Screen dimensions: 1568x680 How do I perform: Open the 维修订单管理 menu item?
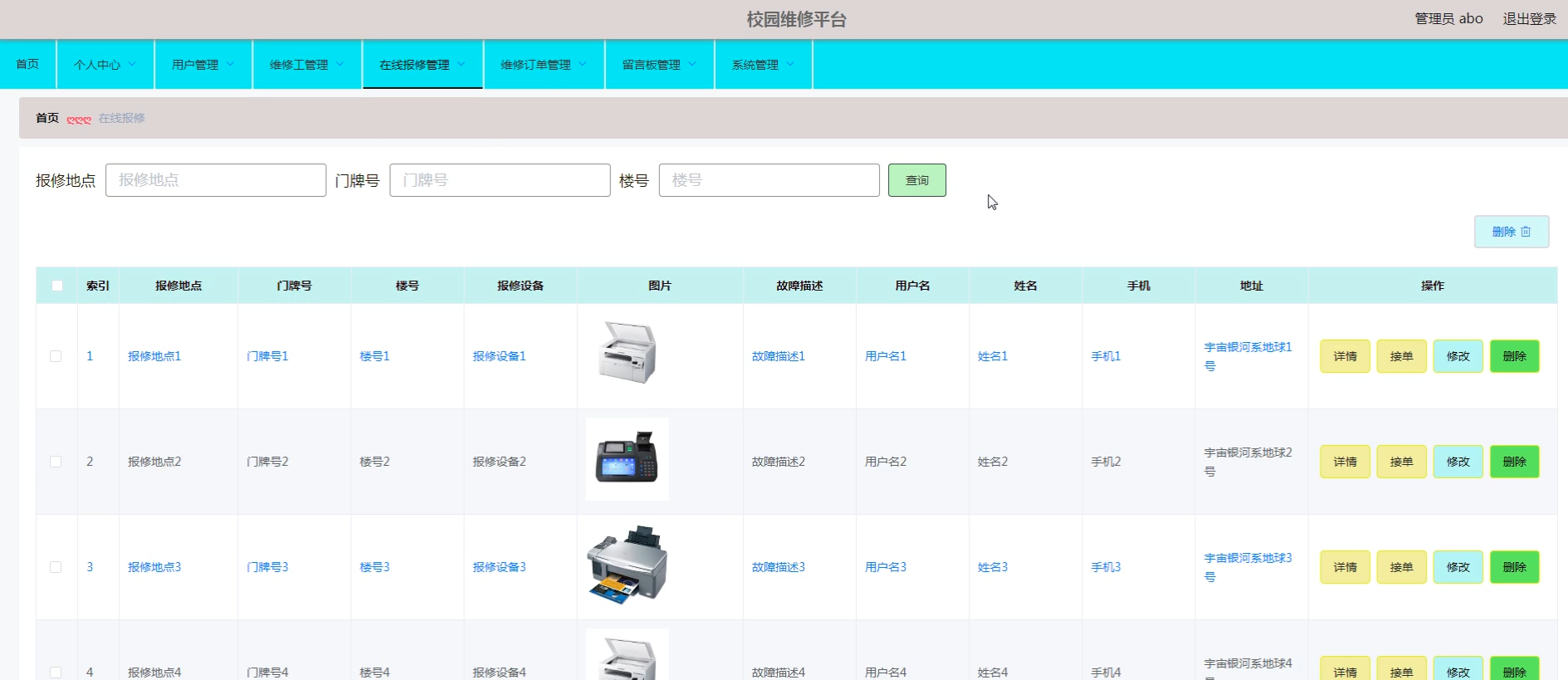point(543,64)
